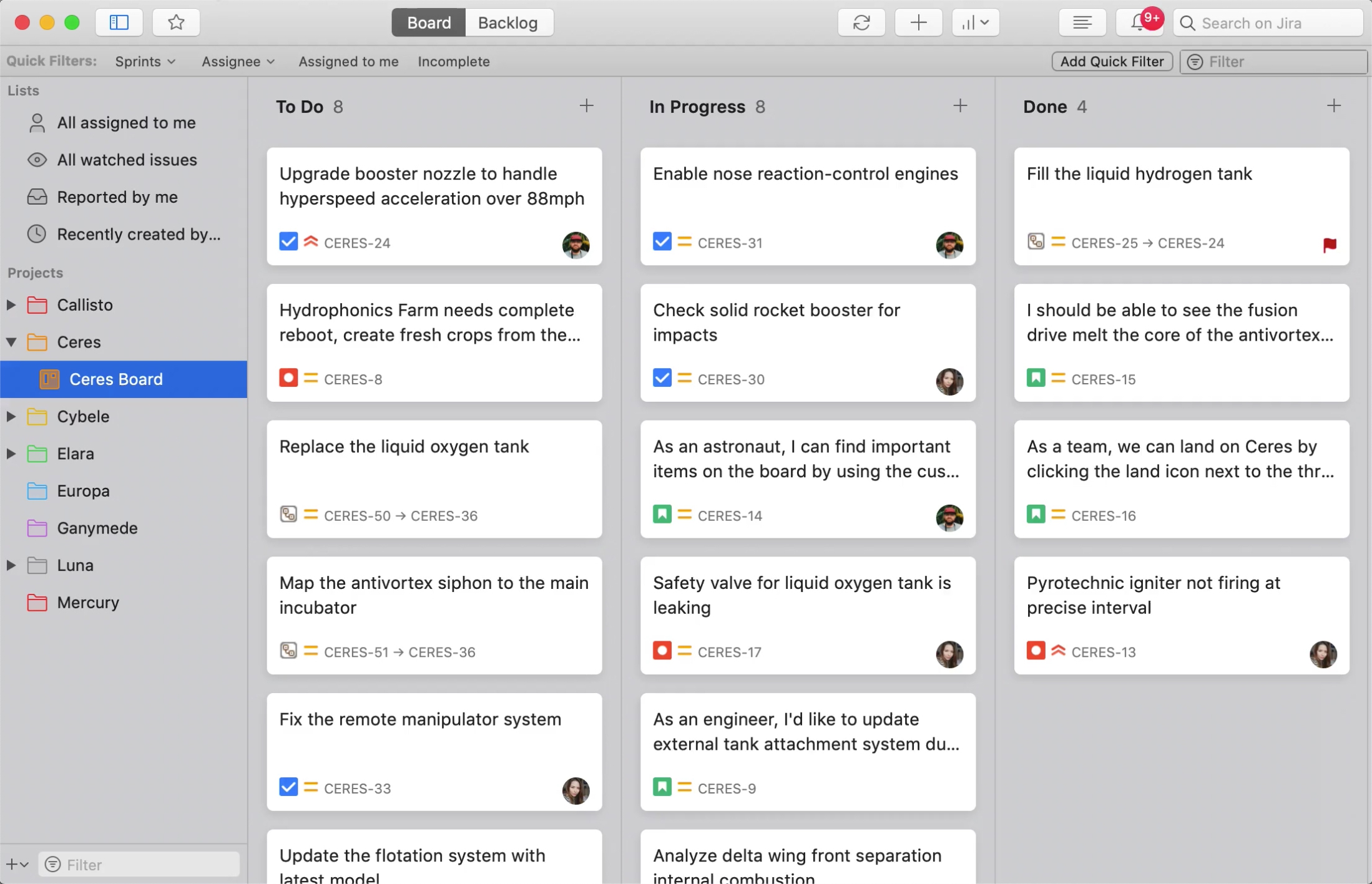Click the story bookmark icon on CERES-15
This screenshot has height=884, width=1372.
click(1036, 377)
